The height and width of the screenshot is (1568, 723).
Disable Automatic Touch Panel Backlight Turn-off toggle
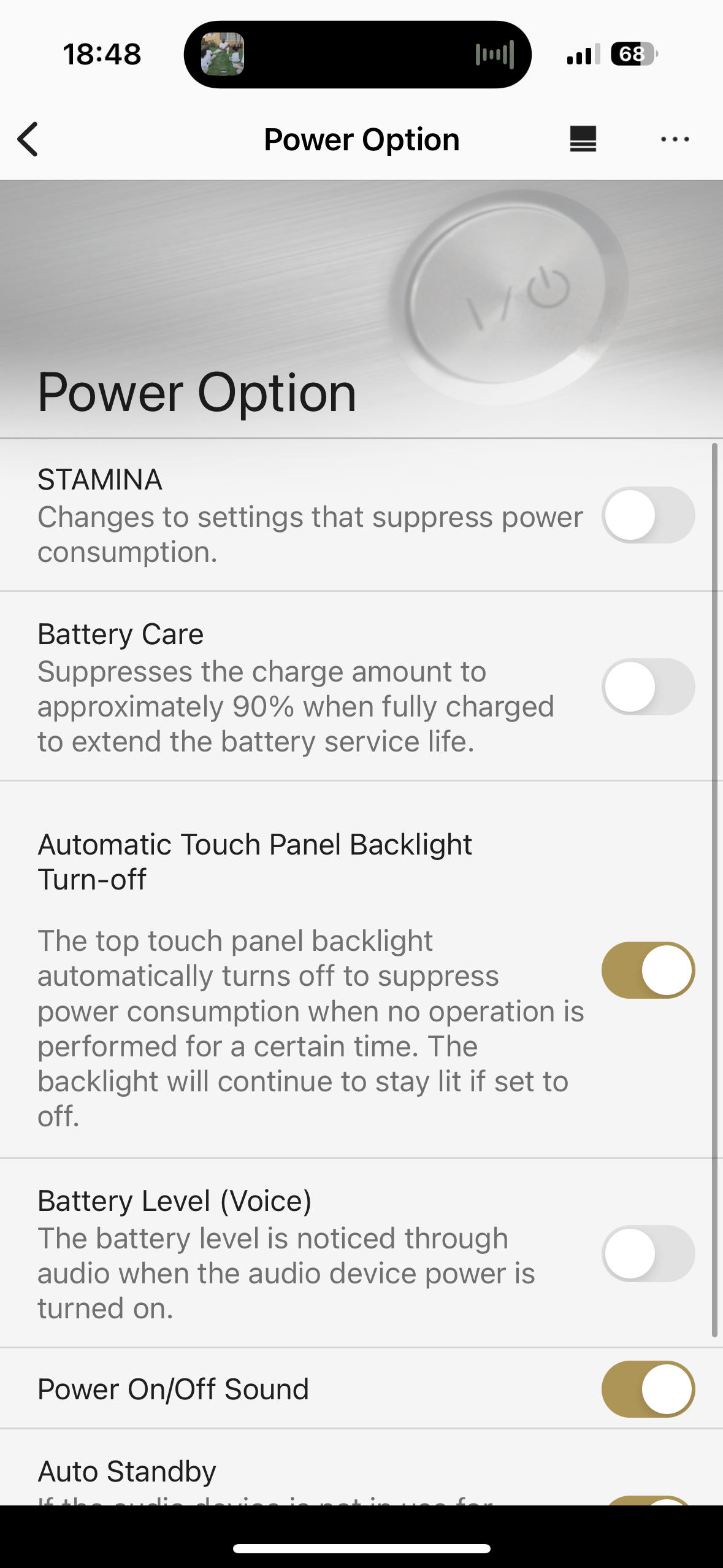[x=648, y=970]
